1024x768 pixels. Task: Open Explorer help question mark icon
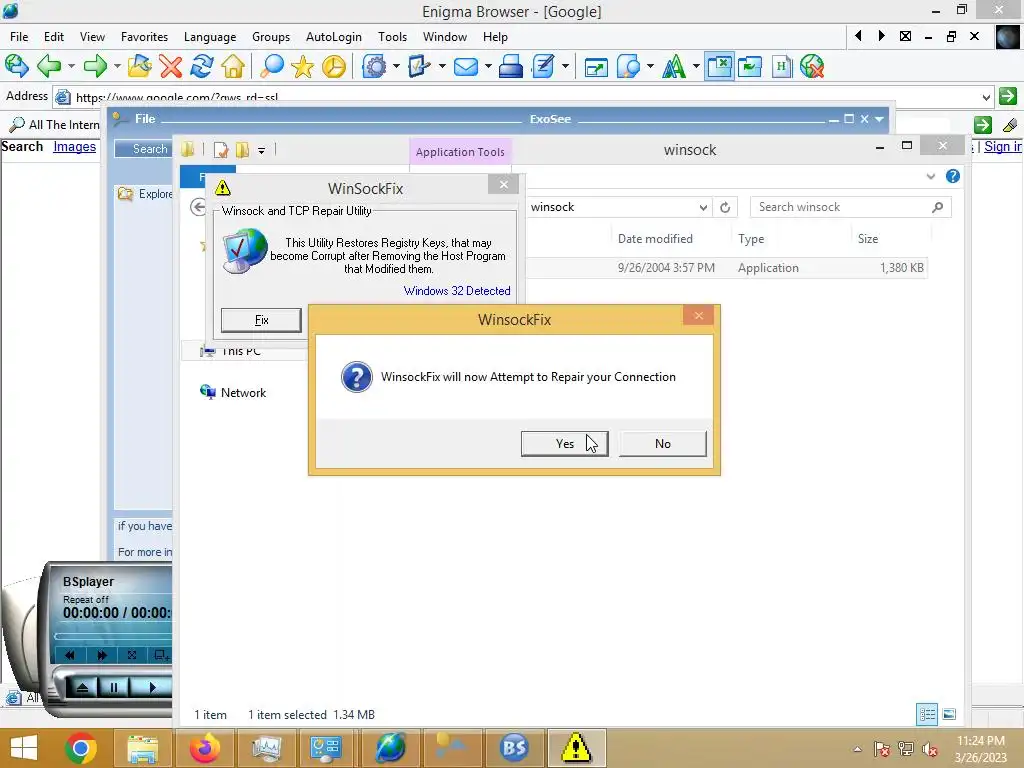pos(953,176)
